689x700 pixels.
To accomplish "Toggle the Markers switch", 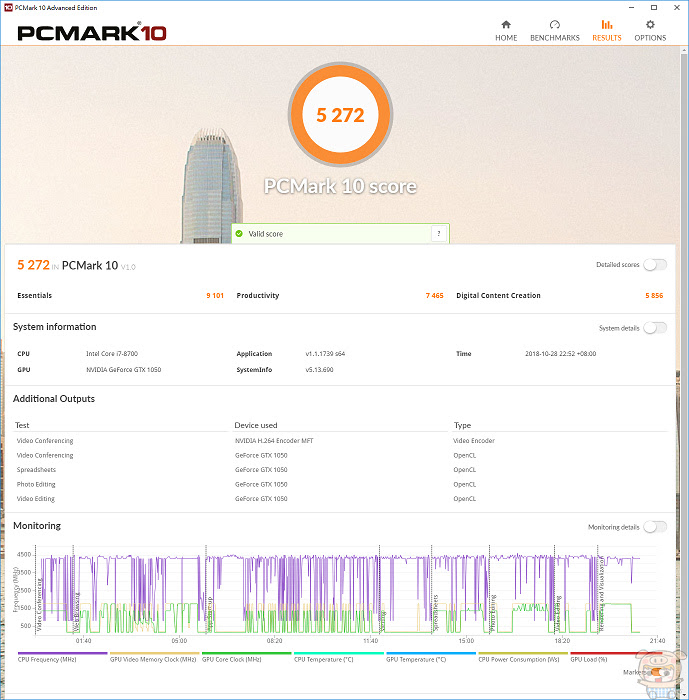I will tap(661, 672).
